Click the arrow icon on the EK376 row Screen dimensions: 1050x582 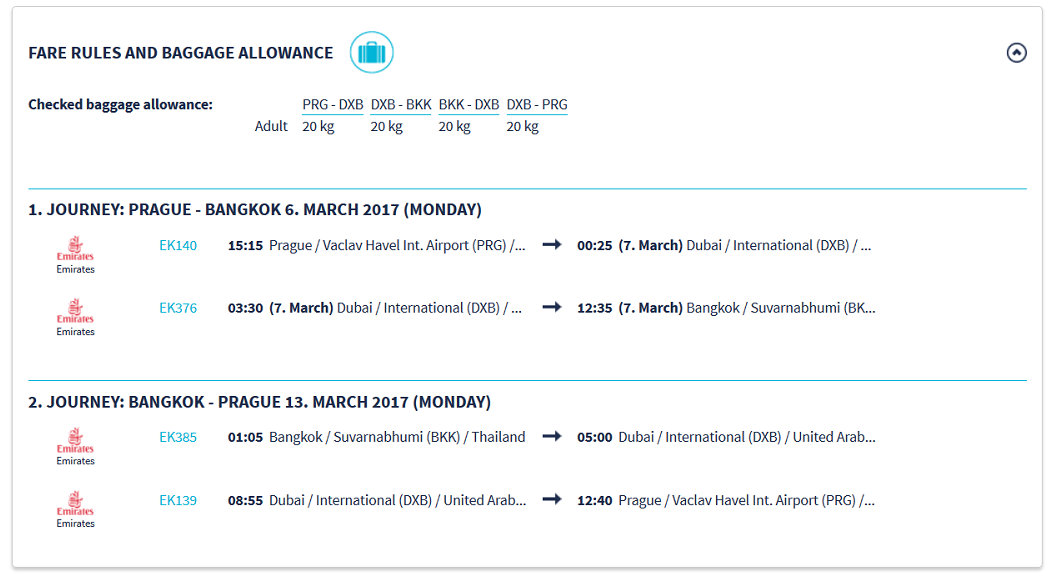(551, 308)
